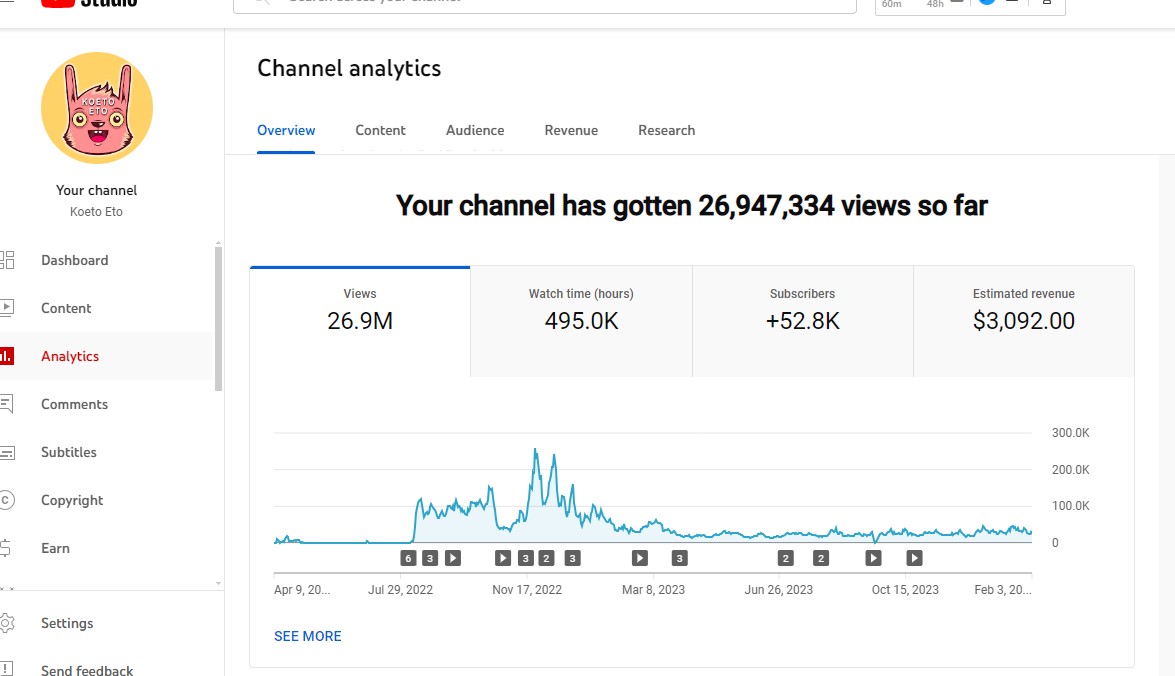Click the last video marker on timeline
The width and height of the screenshot is (1175, 676).
point(914,558)
